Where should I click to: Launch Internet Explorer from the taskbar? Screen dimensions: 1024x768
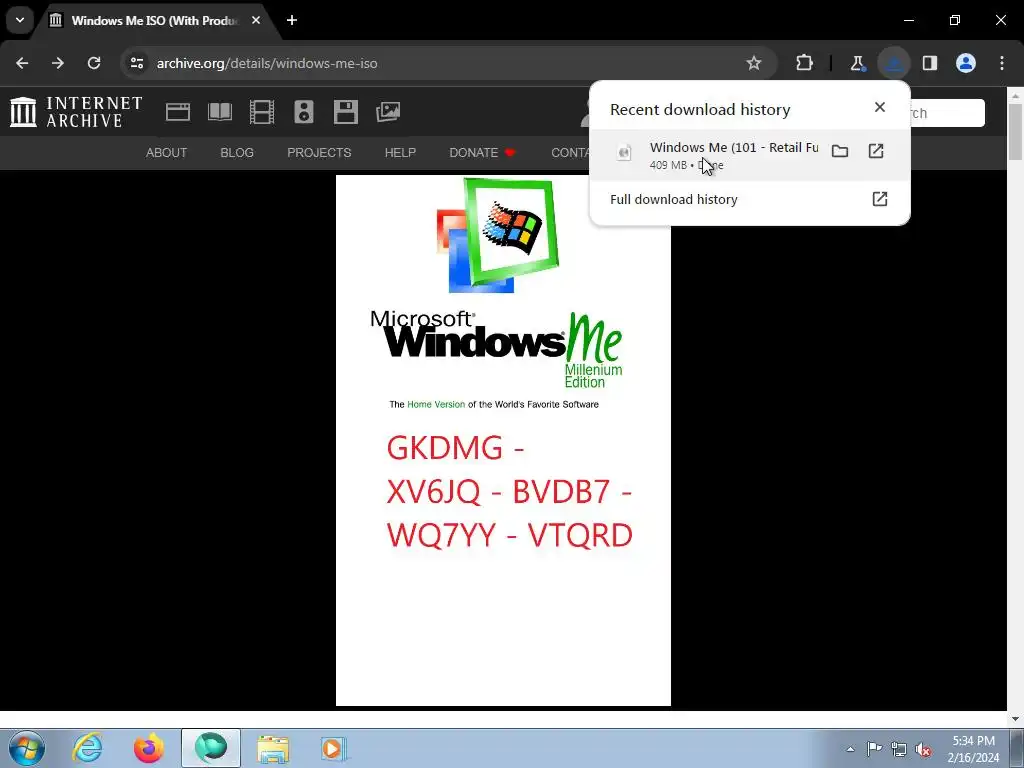click(88, 748)
